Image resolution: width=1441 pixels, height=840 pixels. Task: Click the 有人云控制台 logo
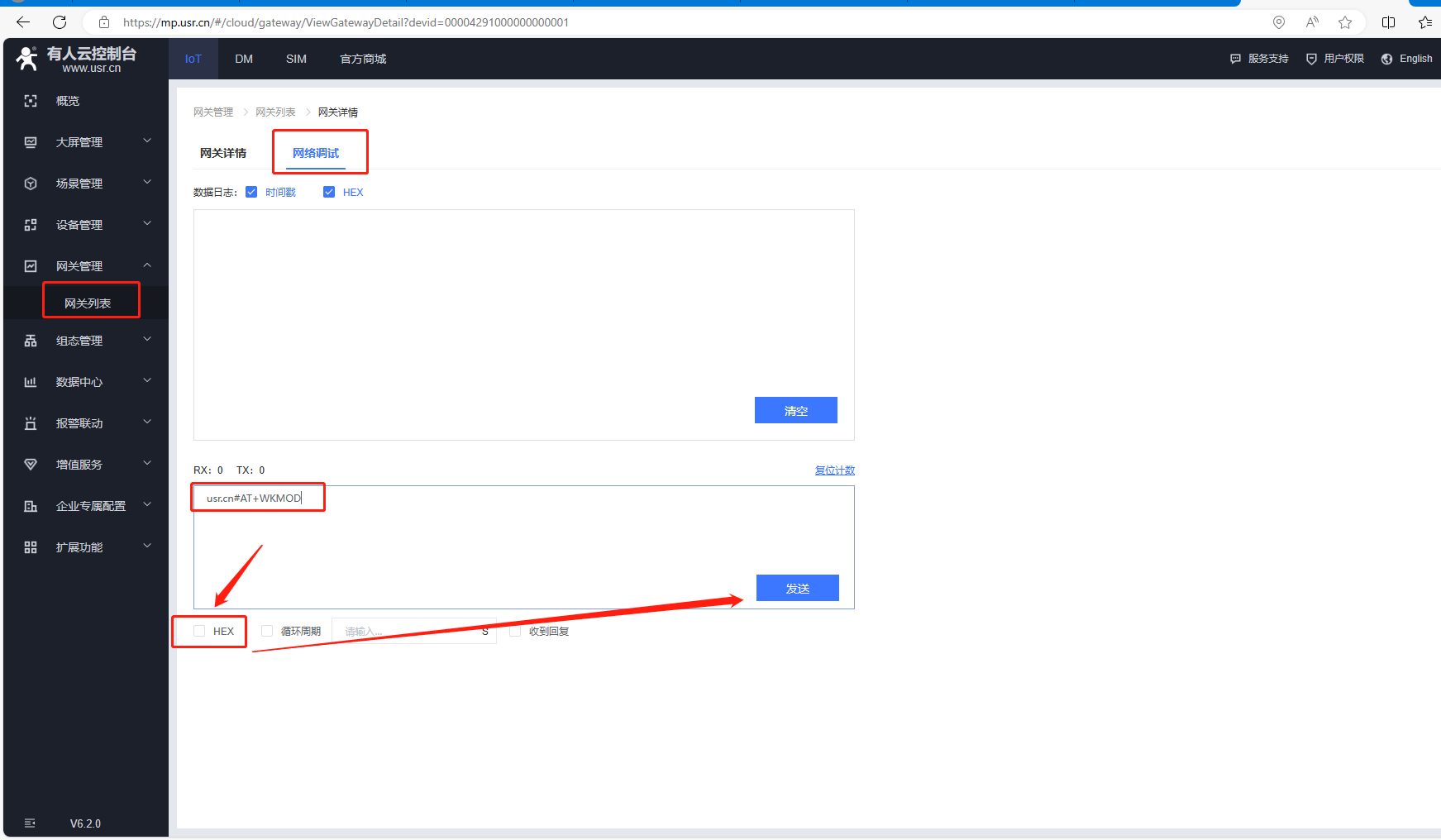[76, 59]
